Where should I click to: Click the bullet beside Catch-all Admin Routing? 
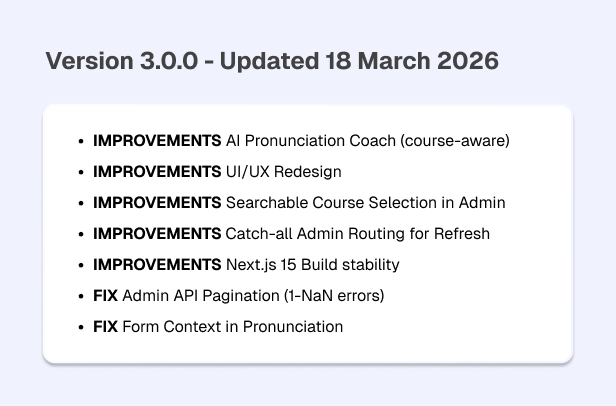(x=80, y=235)
